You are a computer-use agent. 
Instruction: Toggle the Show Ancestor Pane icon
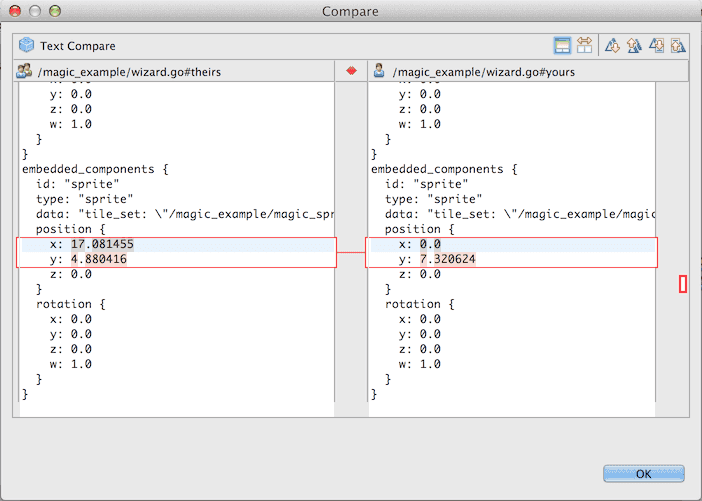562,46
